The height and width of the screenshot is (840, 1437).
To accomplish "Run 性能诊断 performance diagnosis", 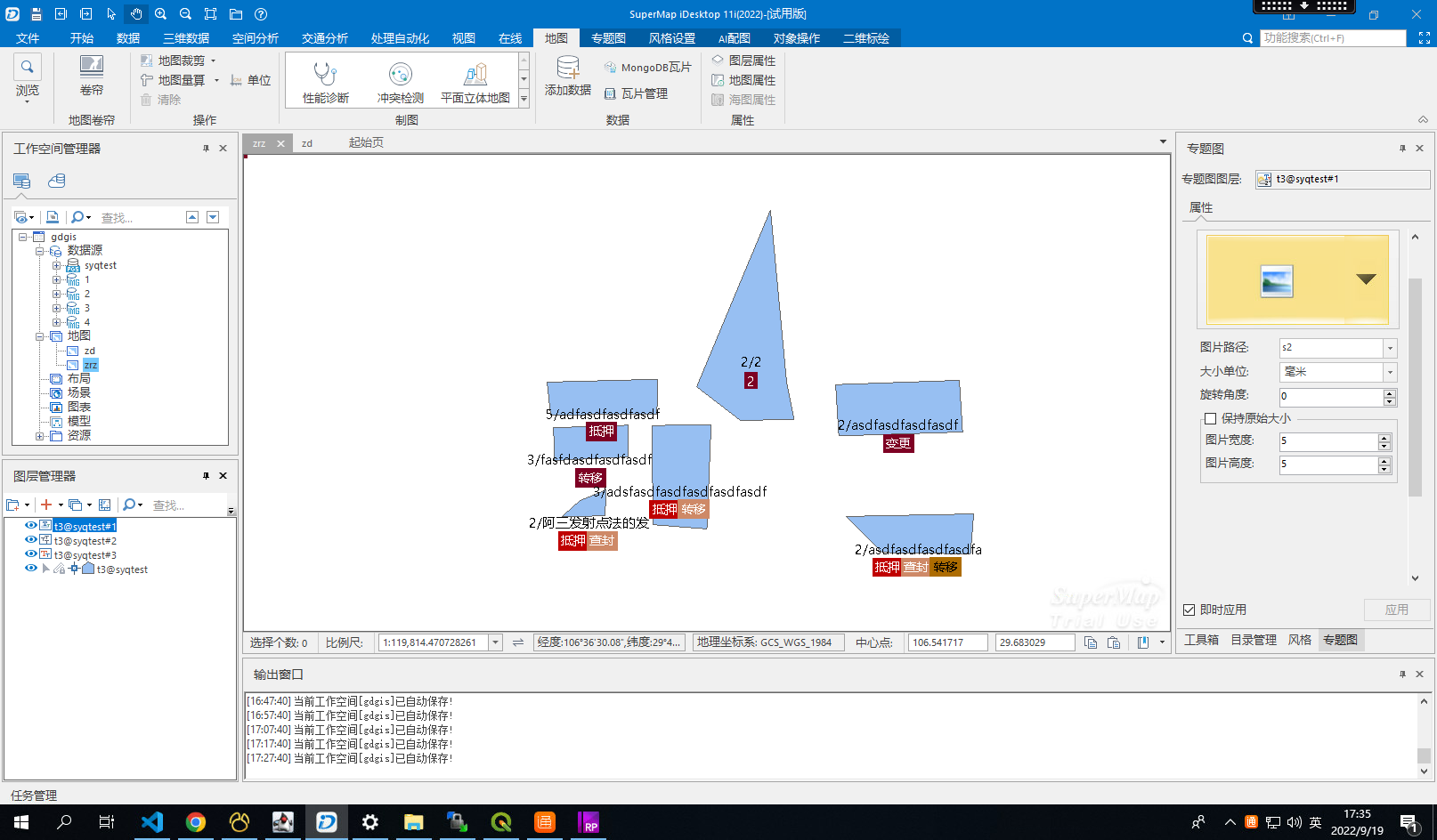I will pyautogui.click(x=326, y=83).
